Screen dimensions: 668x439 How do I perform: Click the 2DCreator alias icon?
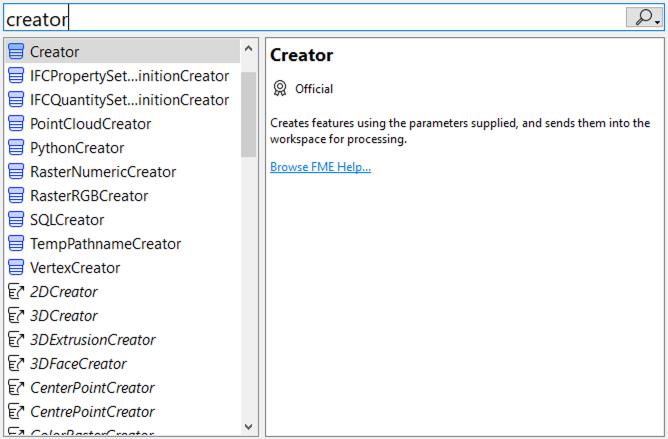16,292
